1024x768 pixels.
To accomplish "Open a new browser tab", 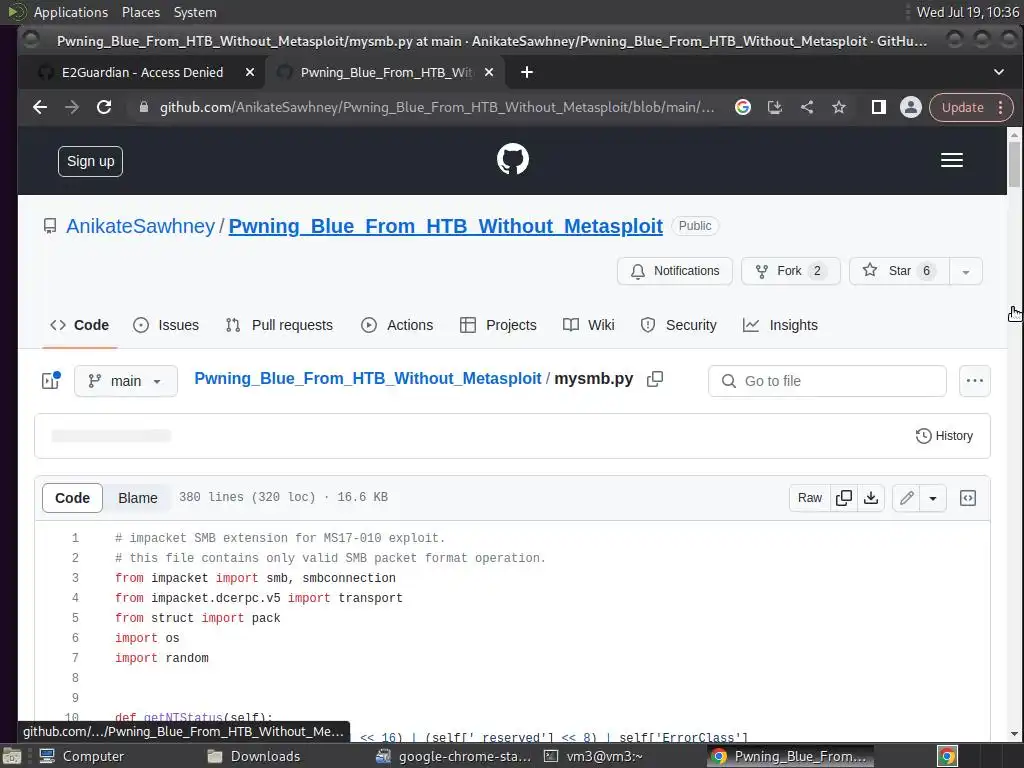I will [x=526, y=72].
